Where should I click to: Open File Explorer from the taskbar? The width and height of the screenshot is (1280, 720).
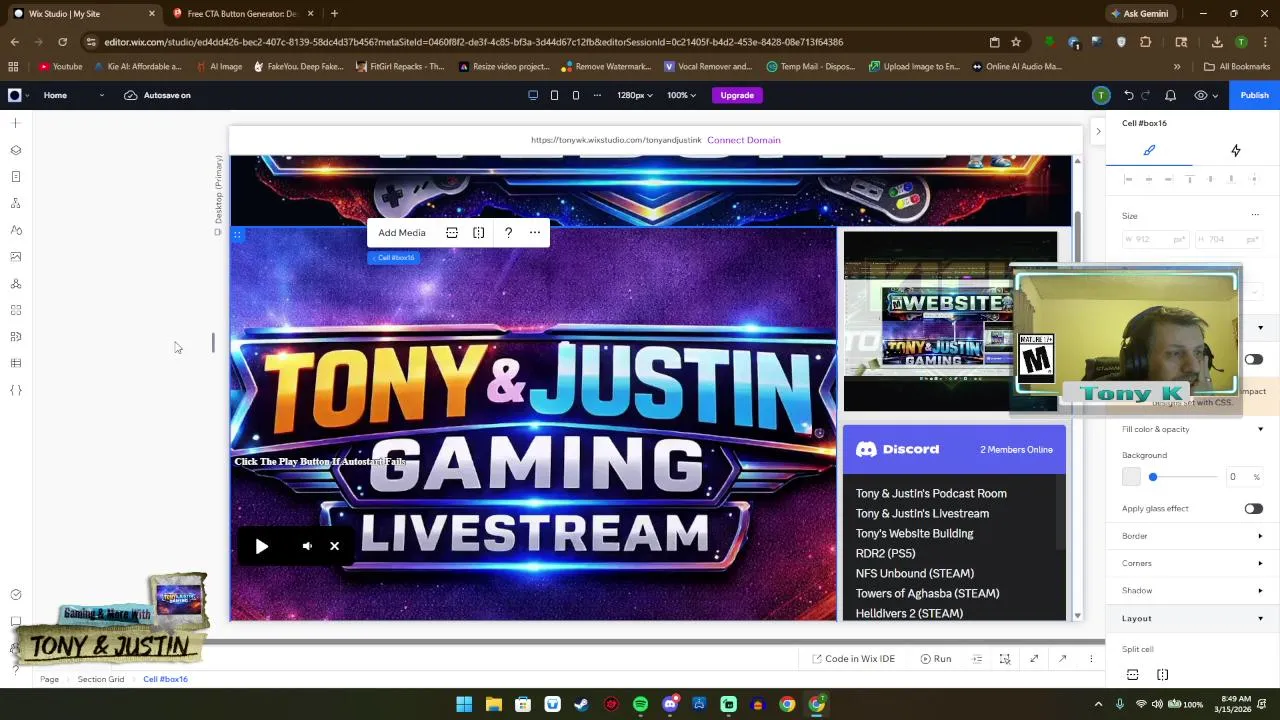point(493,704)
